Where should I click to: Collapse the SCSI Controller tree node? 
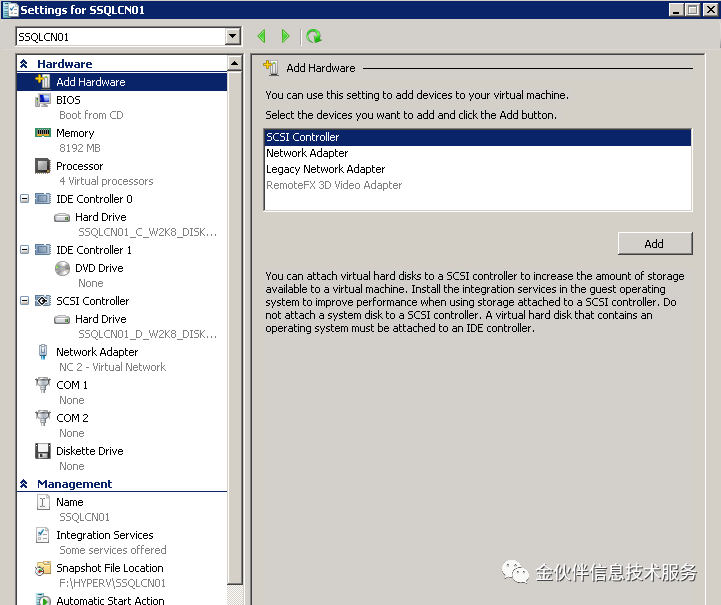click(x=24, y=301)
